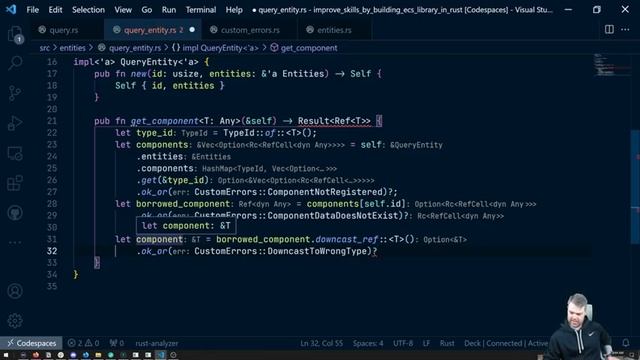Image resolution: width=640 pixels, height=360 pixels.
Task: Open the Accounts menu icon
Action: pos(15,291)
